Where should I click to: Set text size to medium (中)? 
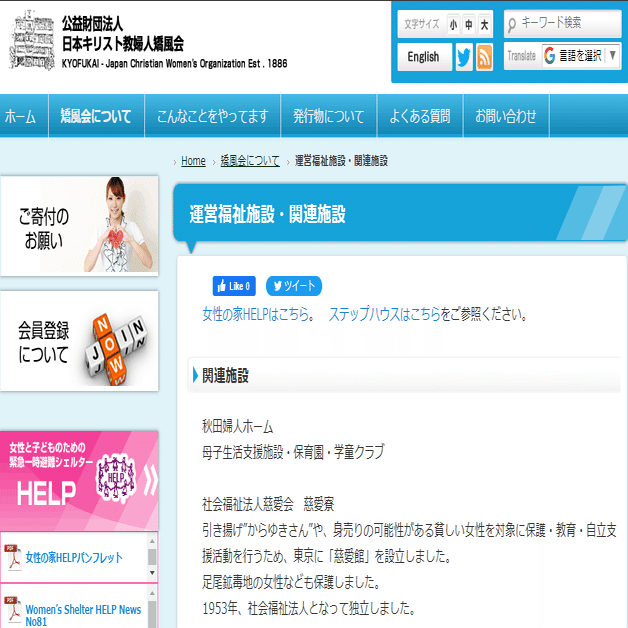coord(469,25)
